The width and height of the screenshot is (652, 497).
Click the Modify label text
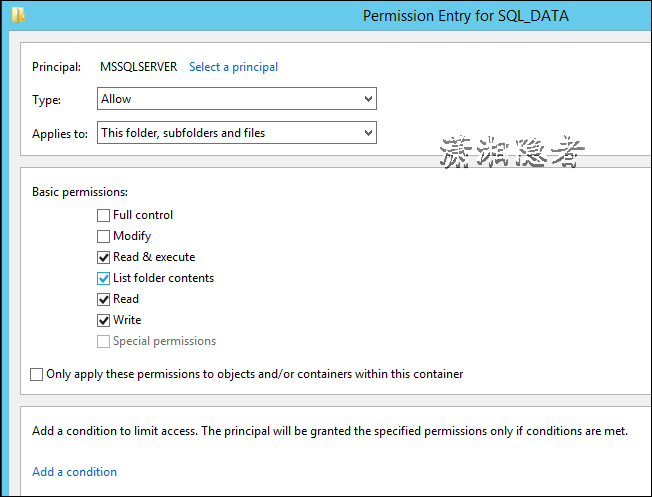point(132,236)
